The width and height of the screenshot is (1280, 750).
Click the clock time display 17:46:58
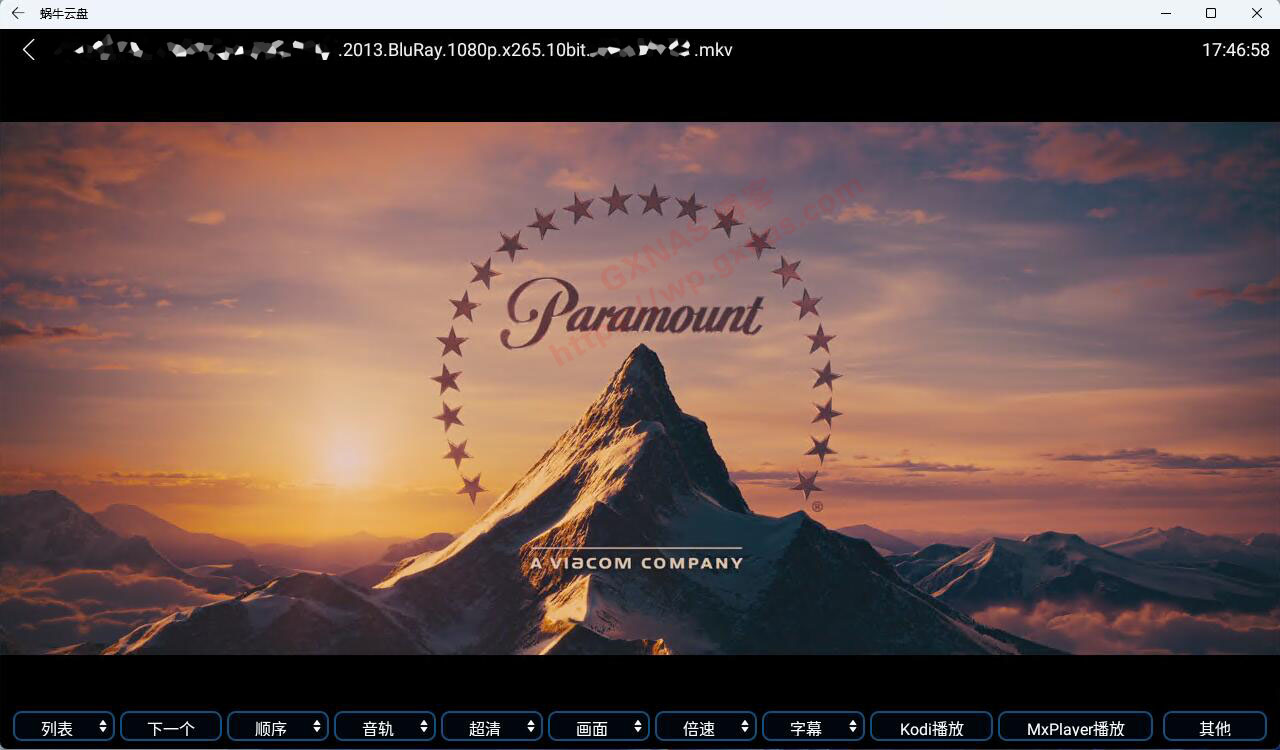click(x=1235, y=50)
